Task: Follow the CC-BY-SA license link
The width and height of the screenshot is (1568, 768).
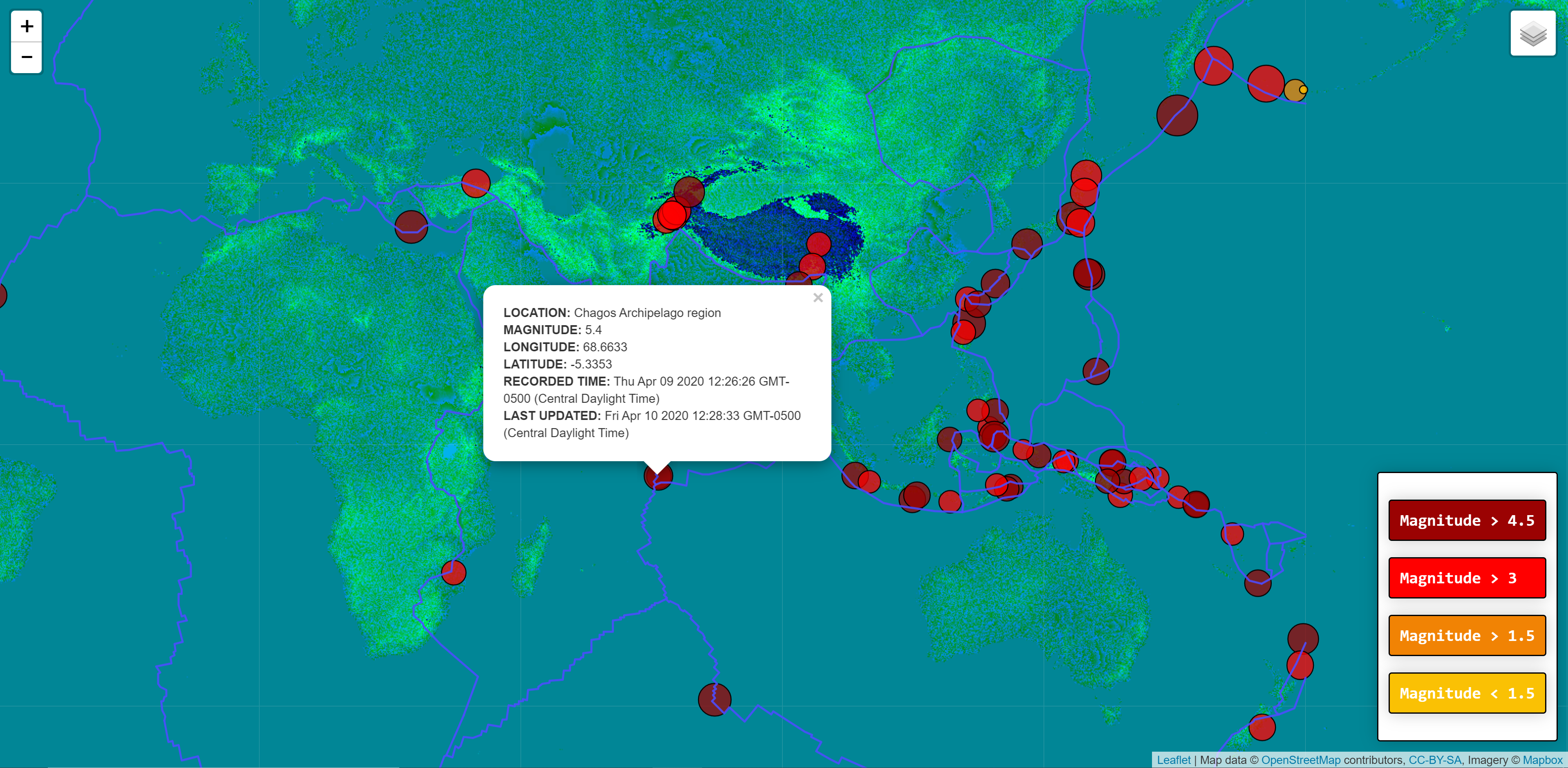Action: pyautogui.click(x=1435, y=759)
